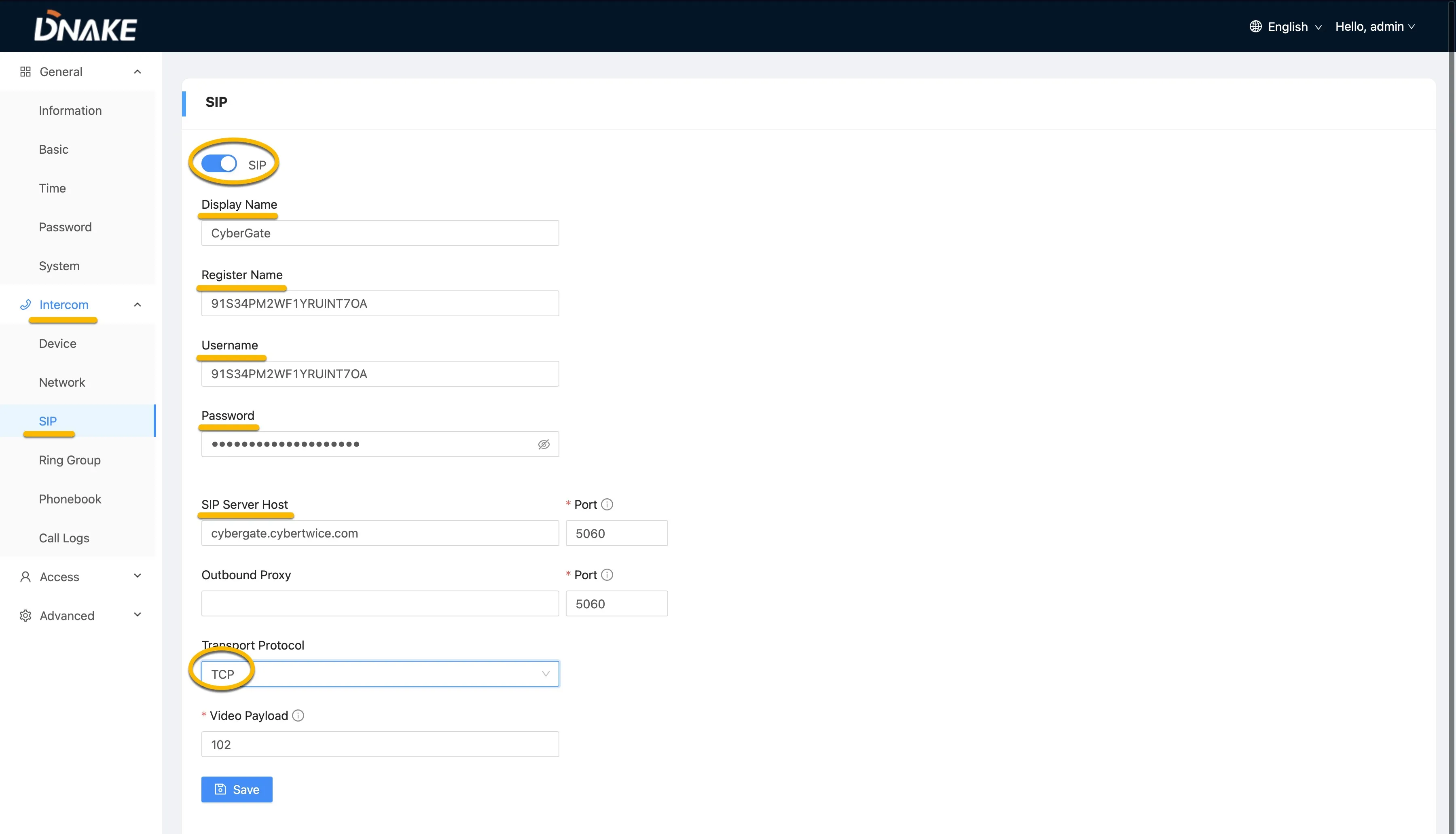Open the Transport Protocol TCP dropdown
This screenshot has height=834, width=1456.
pos(380,674)
